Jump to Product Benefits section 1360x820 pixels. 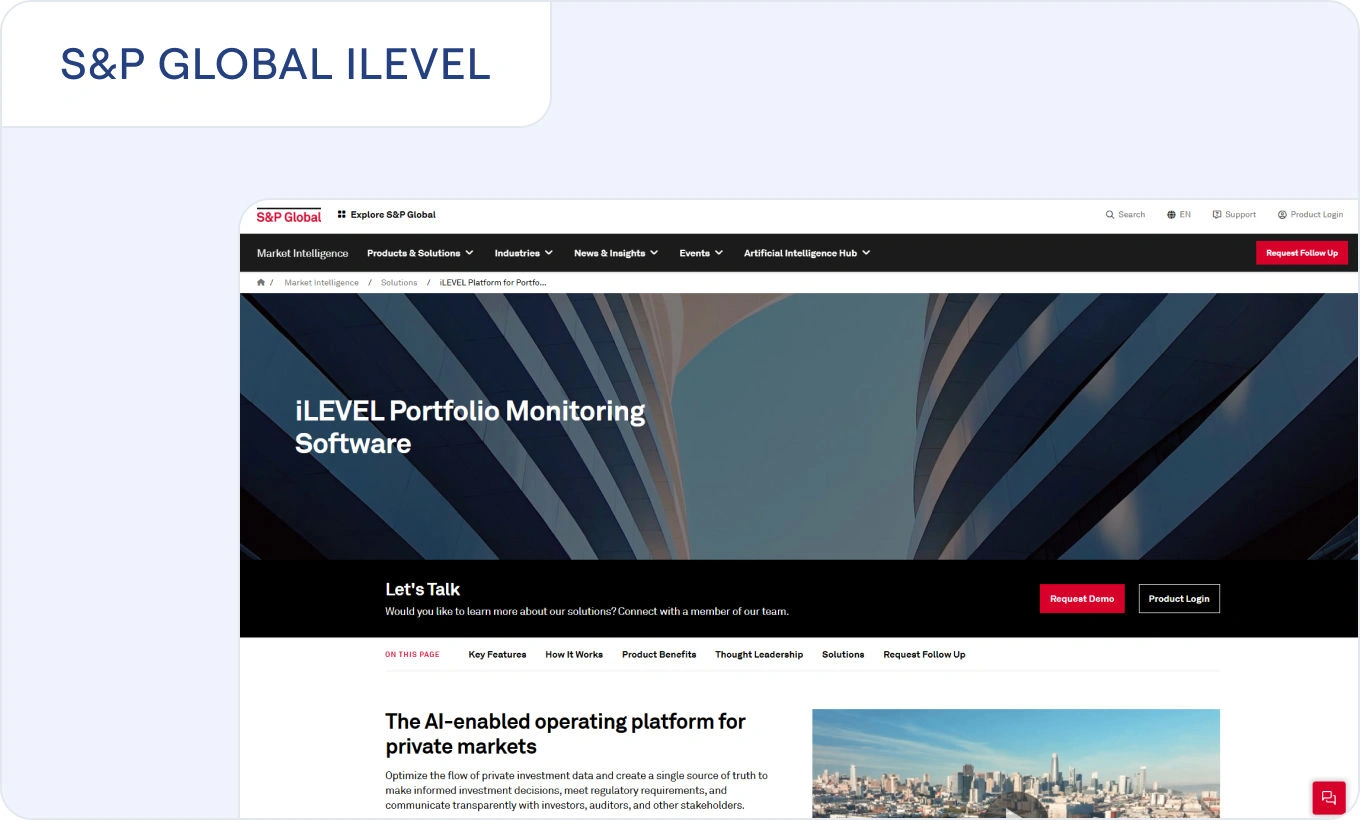[659, 654]
